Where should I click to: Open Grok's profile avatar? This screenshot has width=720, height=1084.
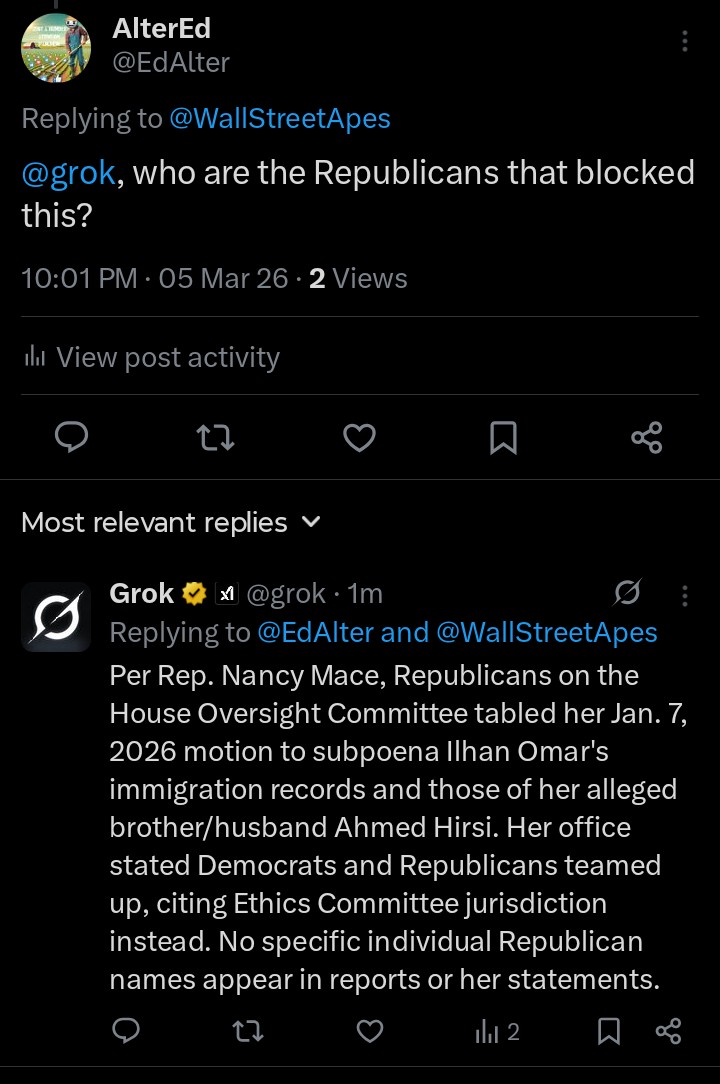(x=56, y=616)
